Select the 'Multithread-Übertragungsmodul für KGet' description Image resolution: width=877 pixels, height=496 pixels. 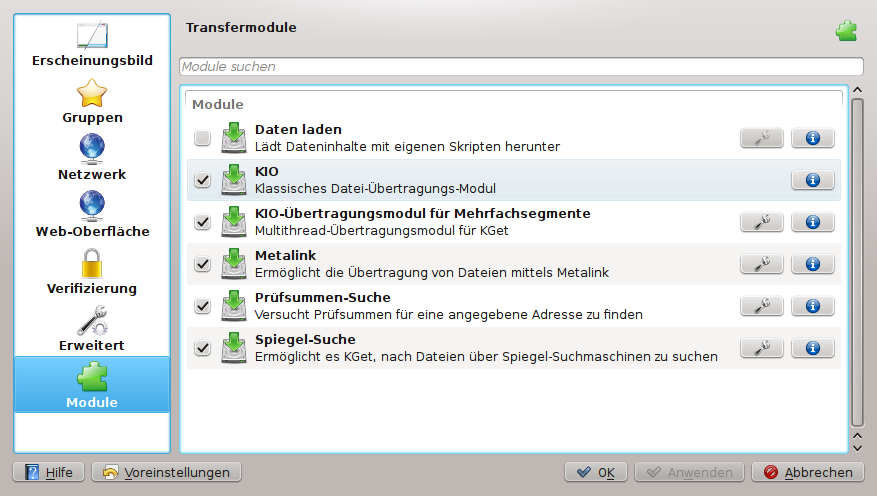click(381, 230)
